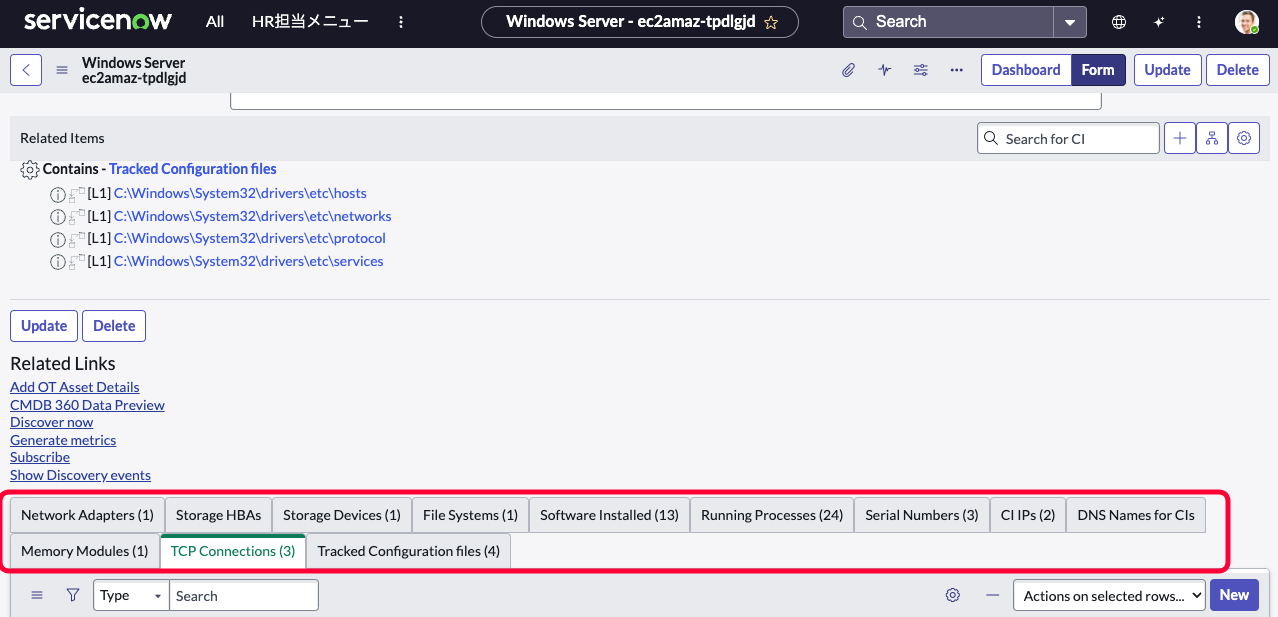Switch to the Software Installed (13) tab
This screenshot has height=617, width=1278.
point(609,515)
